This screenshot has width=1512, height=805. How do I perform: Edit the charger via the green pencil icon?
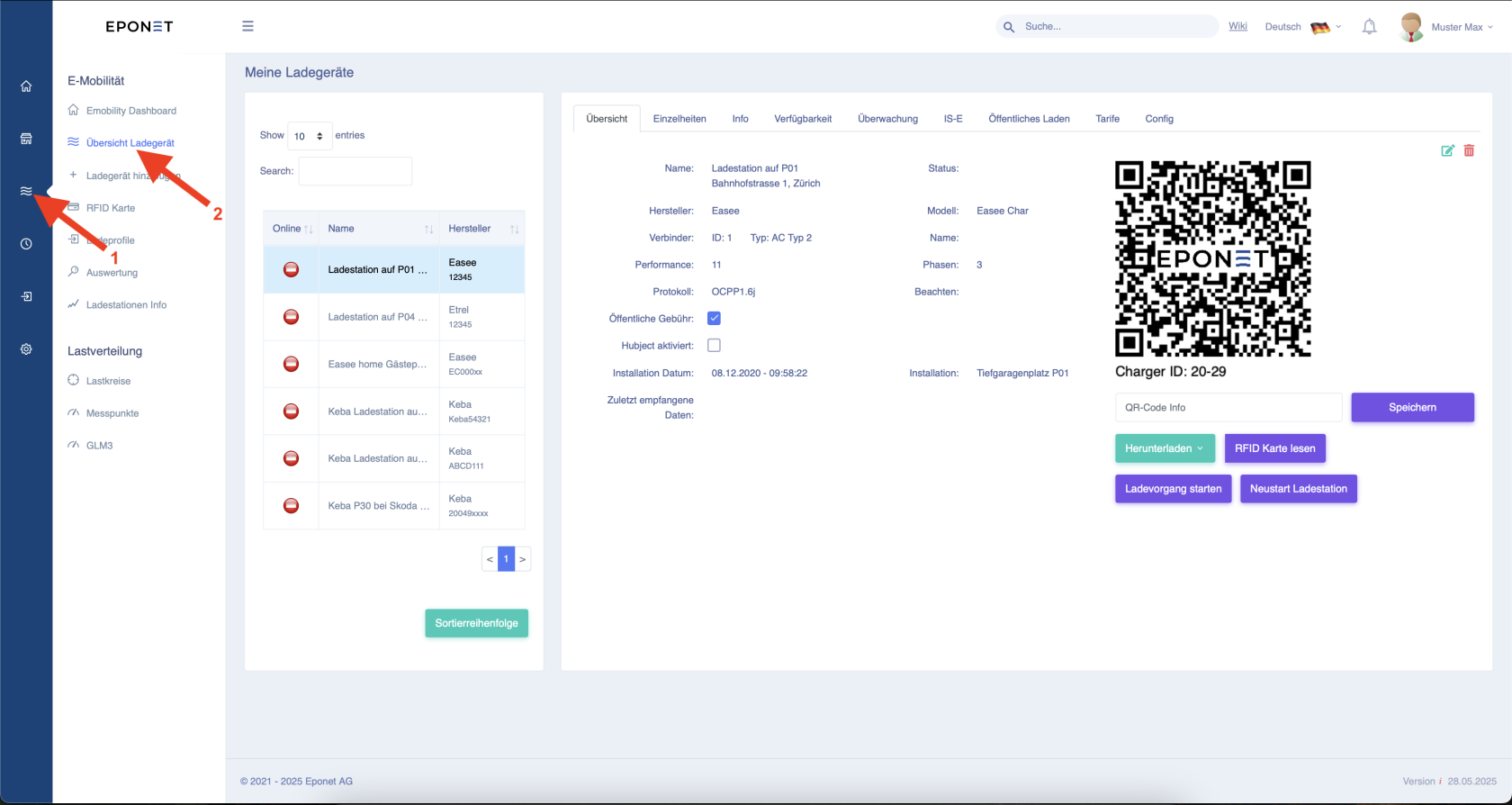[1447, 150]
